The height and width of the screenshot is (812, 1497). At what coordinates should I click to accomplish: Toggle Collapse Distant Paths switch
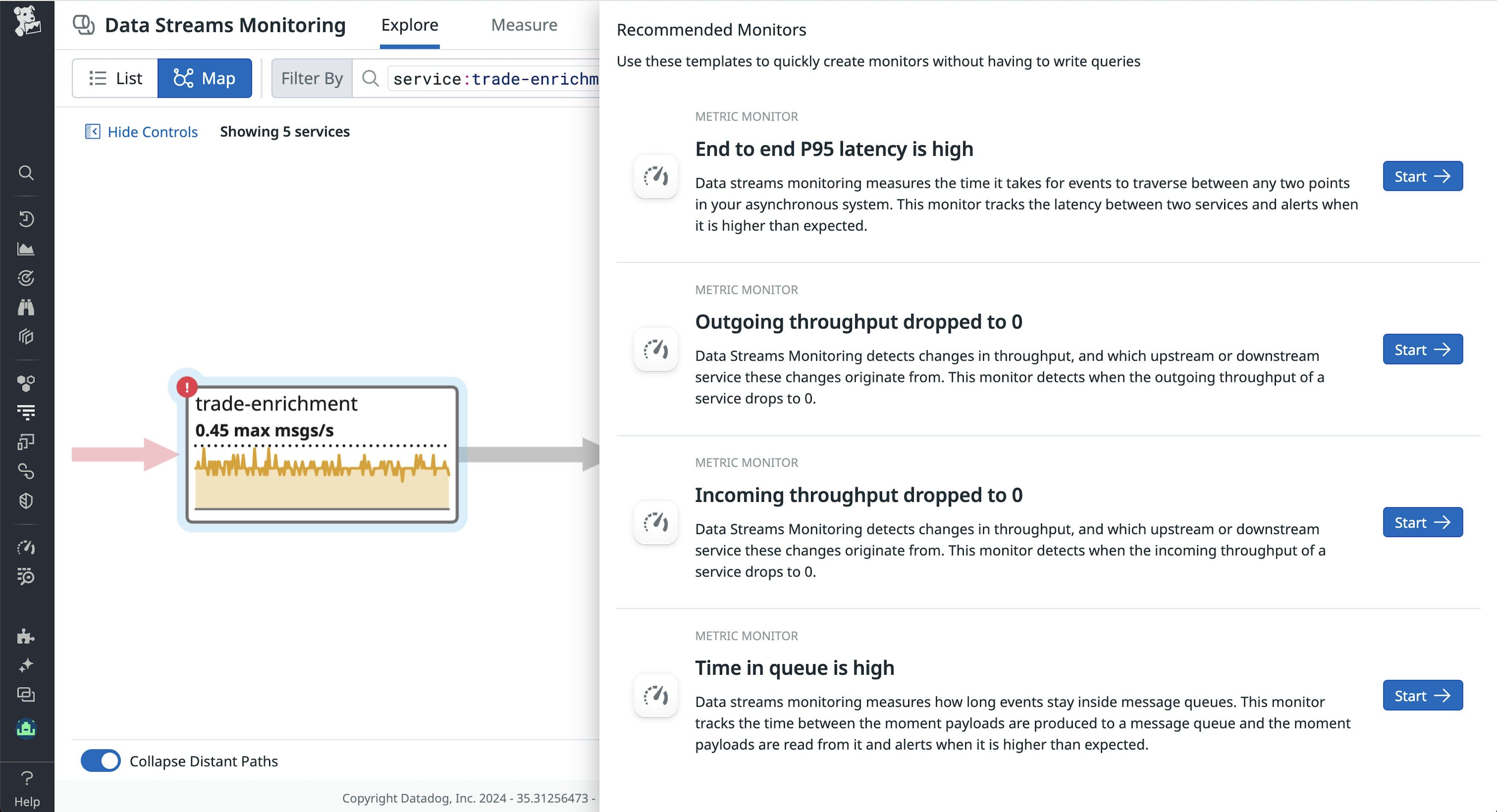[x=101, y=761]
